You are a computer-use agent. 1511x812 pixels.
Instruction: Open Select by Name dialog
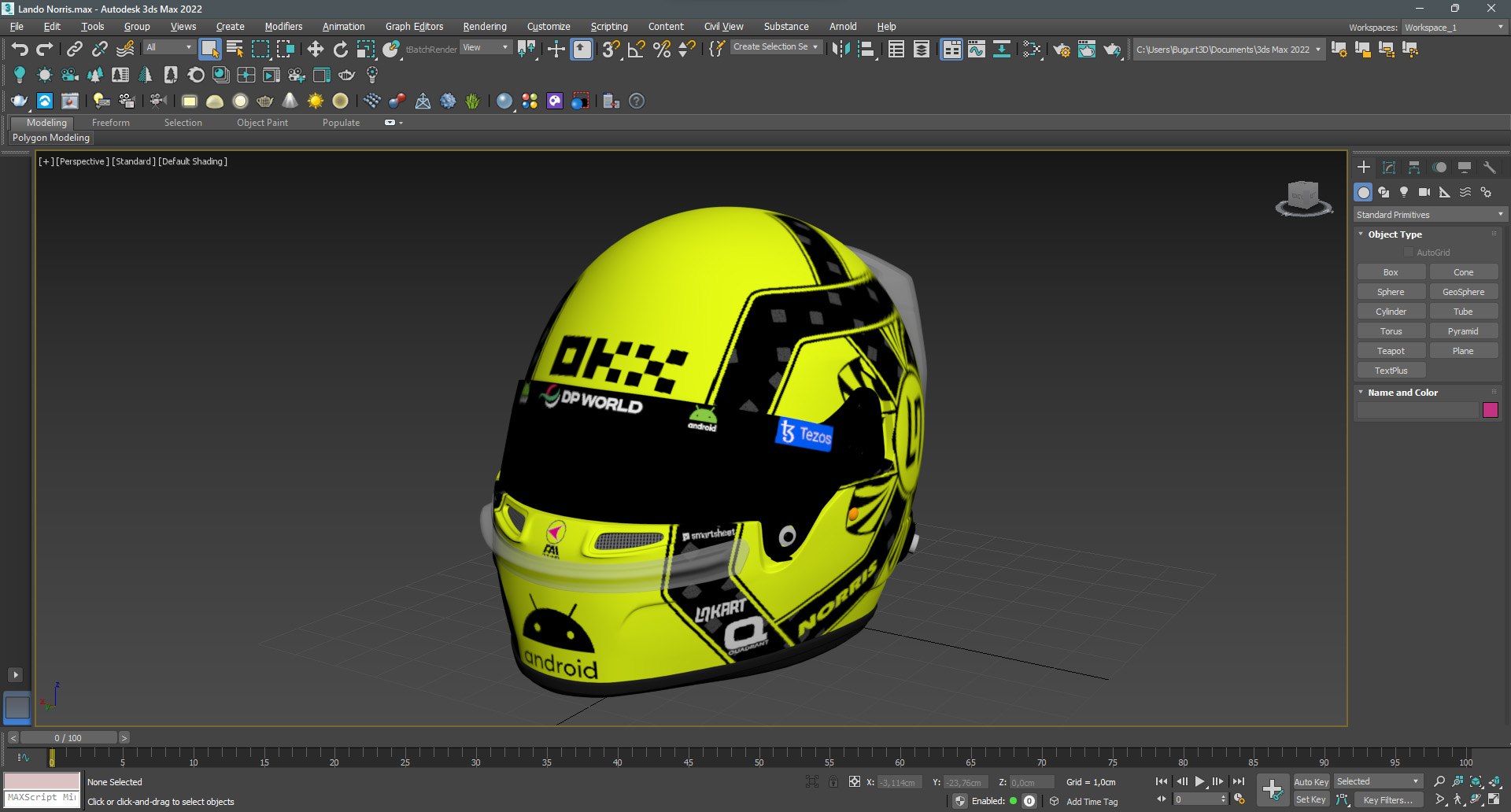pos(235,50)
